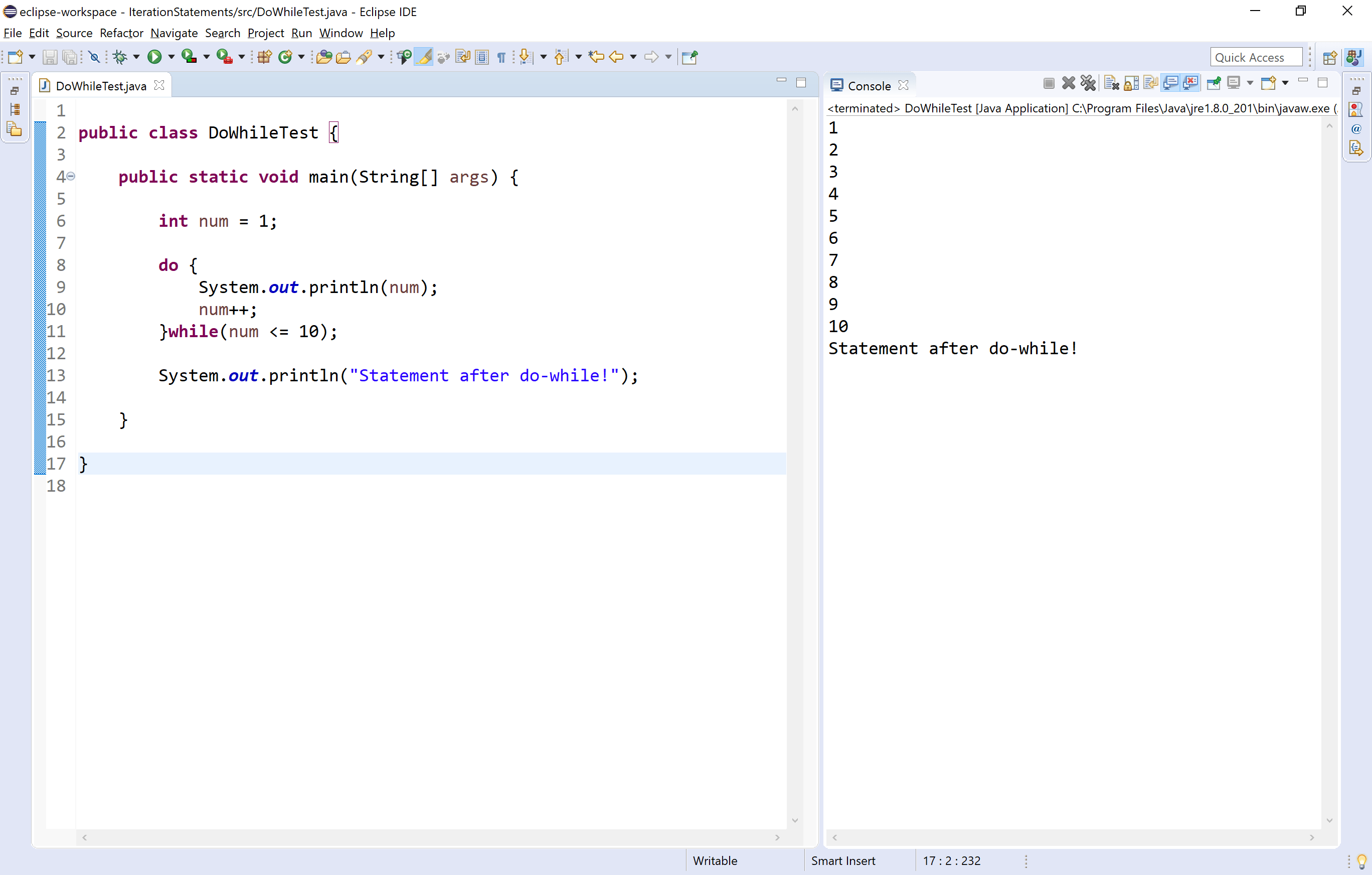Switch to the Console tab

click(x=869, y=85)
